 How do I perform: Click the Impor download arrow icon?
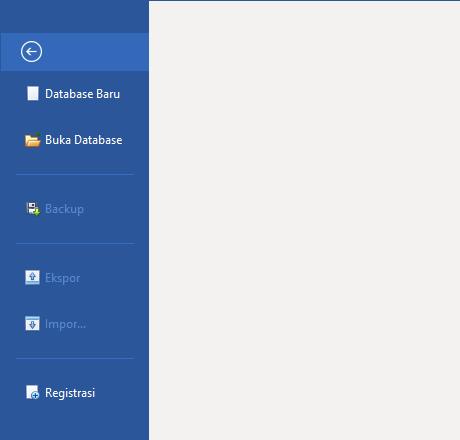pos(32,324)
